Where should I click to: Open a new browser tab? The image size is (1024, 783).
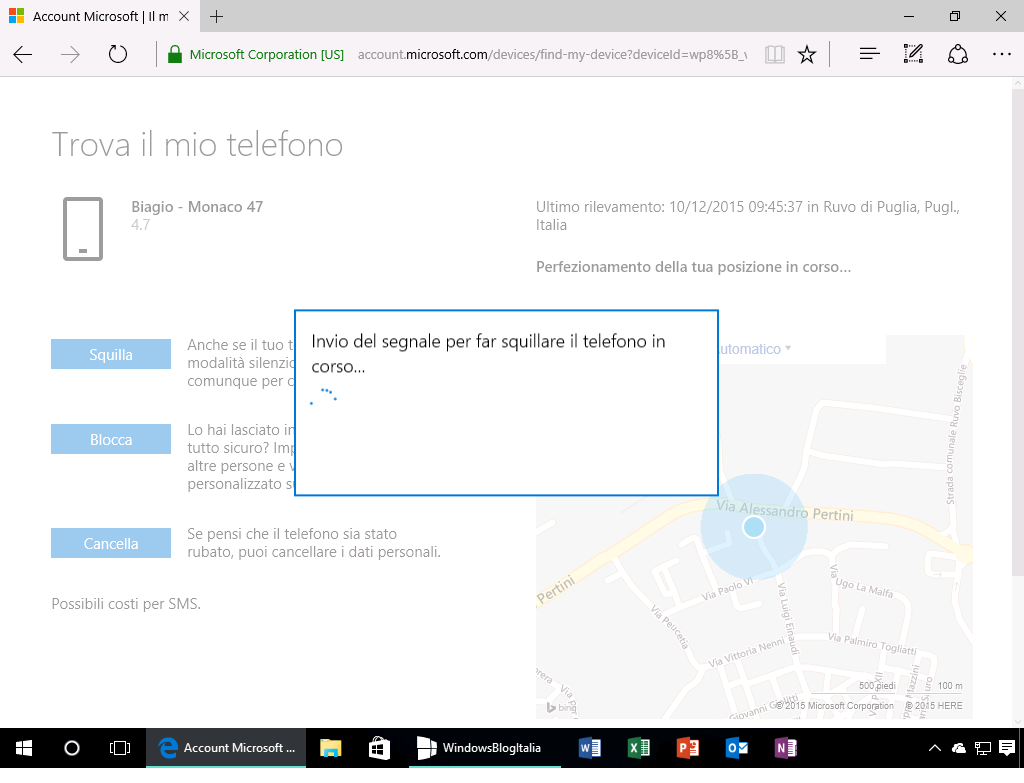click(217, 16)
